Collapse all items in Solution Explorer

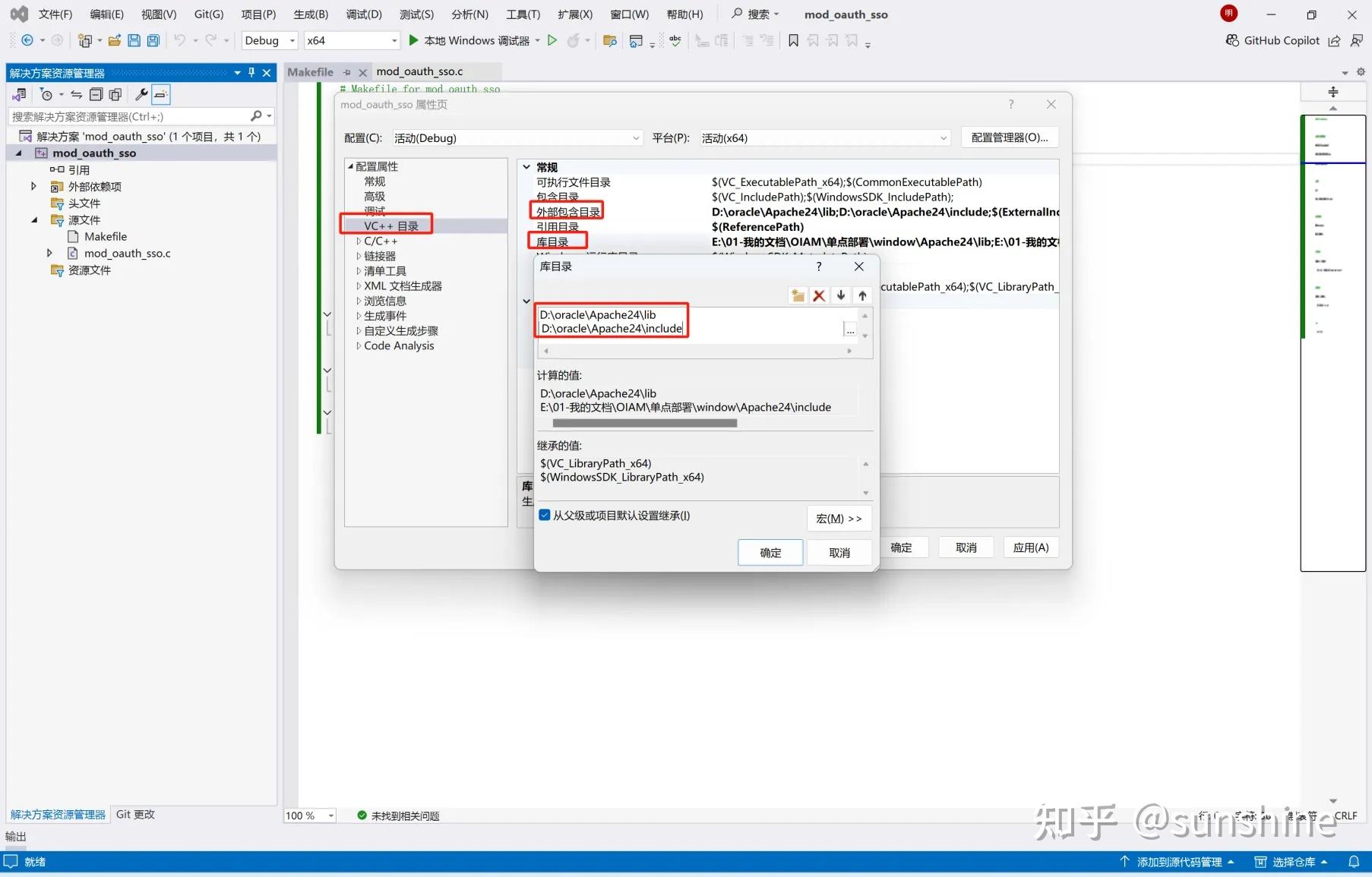(96, 94)
